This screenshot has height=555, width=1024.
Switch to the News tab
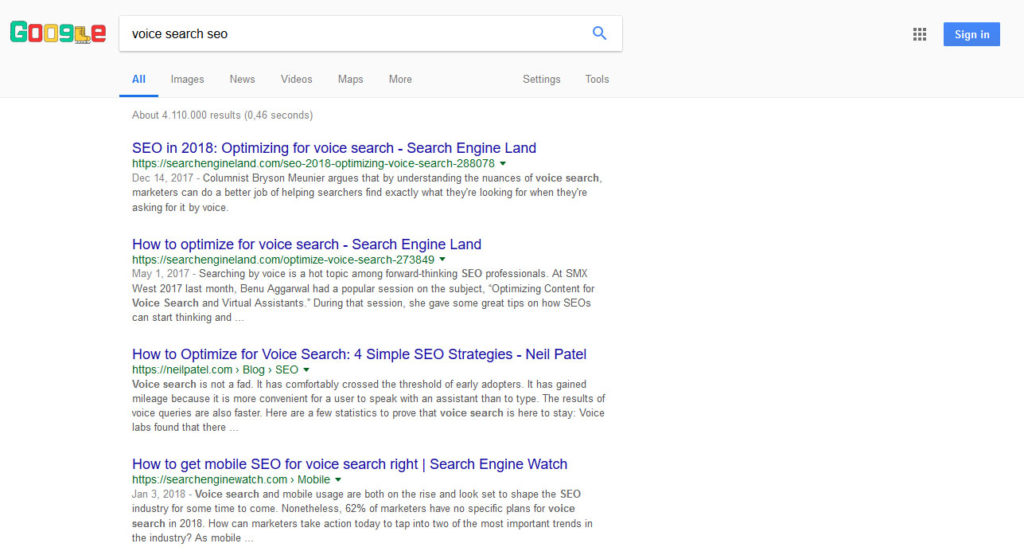click(x=242, y=79)
